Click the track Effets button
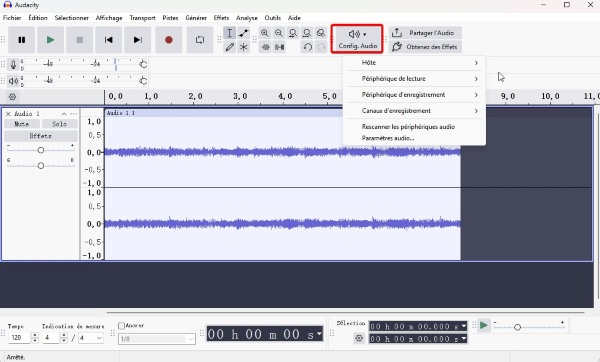Image resolution: width=600 pixels, height=362 pixels. point(41,136)
